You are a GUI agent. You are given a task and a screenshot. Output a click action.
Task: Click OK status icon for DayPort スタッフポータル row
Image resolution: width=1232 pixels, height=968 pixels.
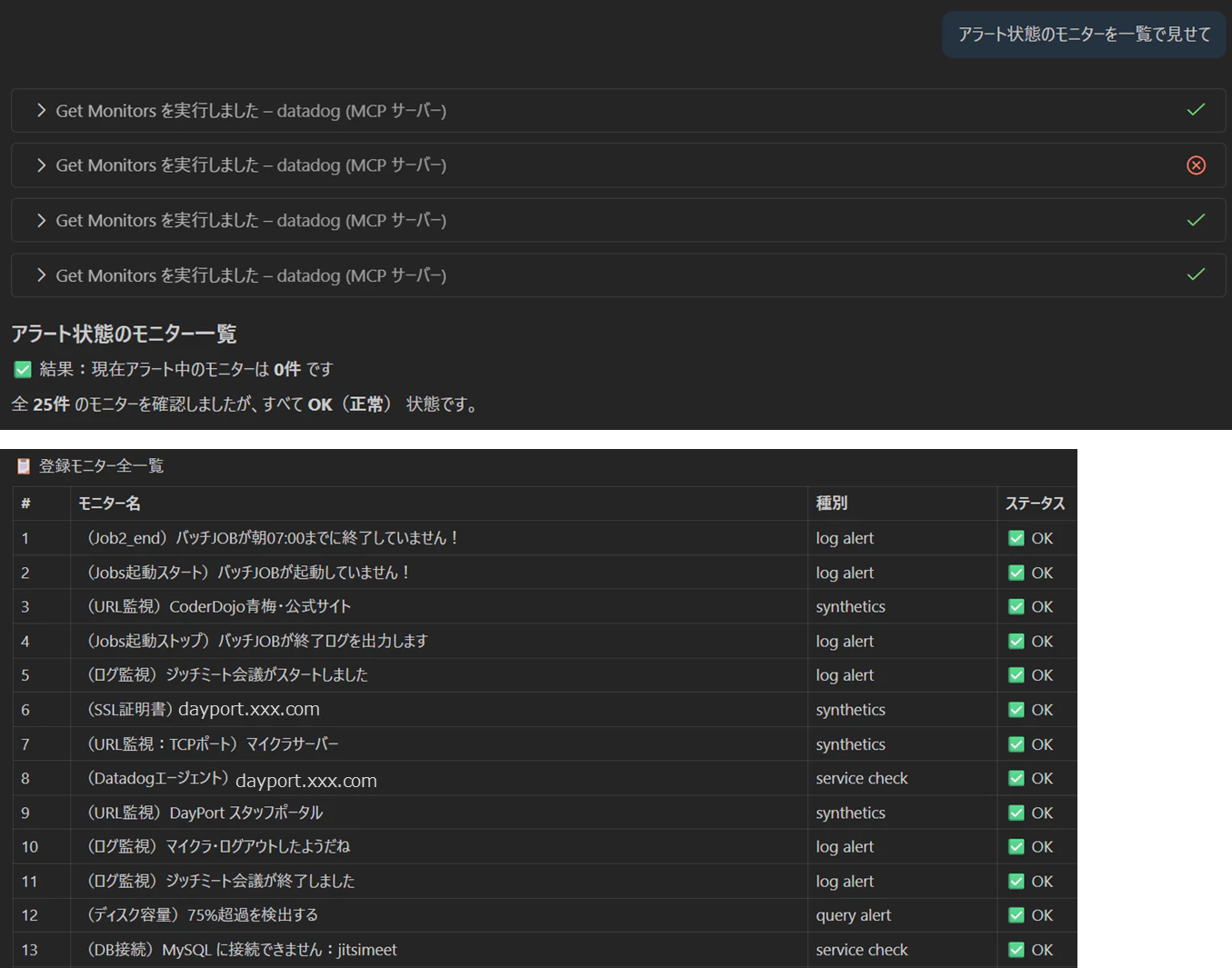coord(1017,813)
